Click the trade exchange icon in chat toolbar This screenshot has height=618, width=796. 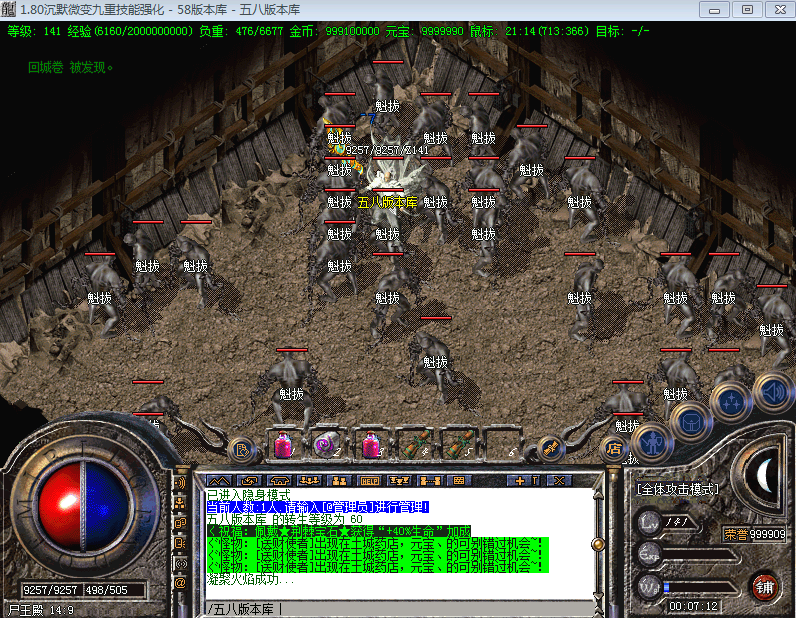click(x=249, y=480)
